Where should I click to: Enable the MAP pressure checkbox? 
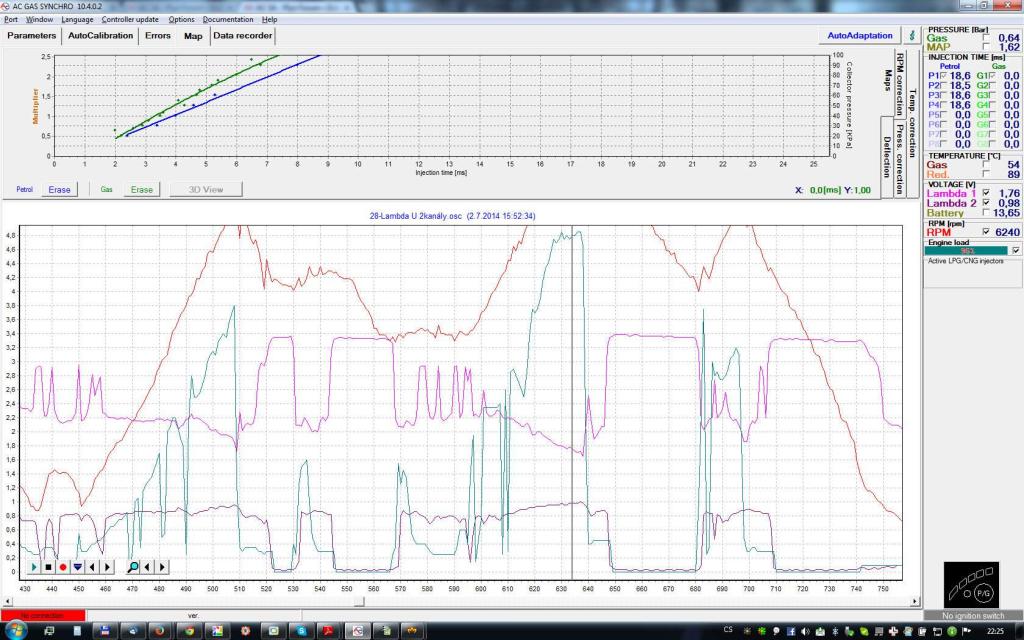[x=988, y=47]
